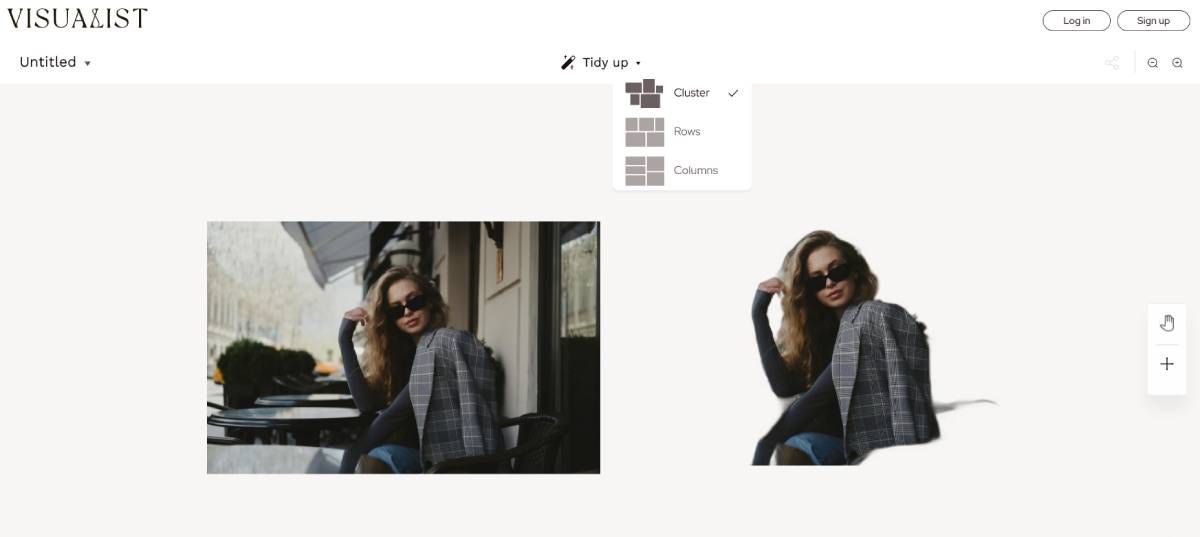Zoom out with the minus magnifier
The height and width of the screenshot is (537, 1200).
[x=1153, y=63]
